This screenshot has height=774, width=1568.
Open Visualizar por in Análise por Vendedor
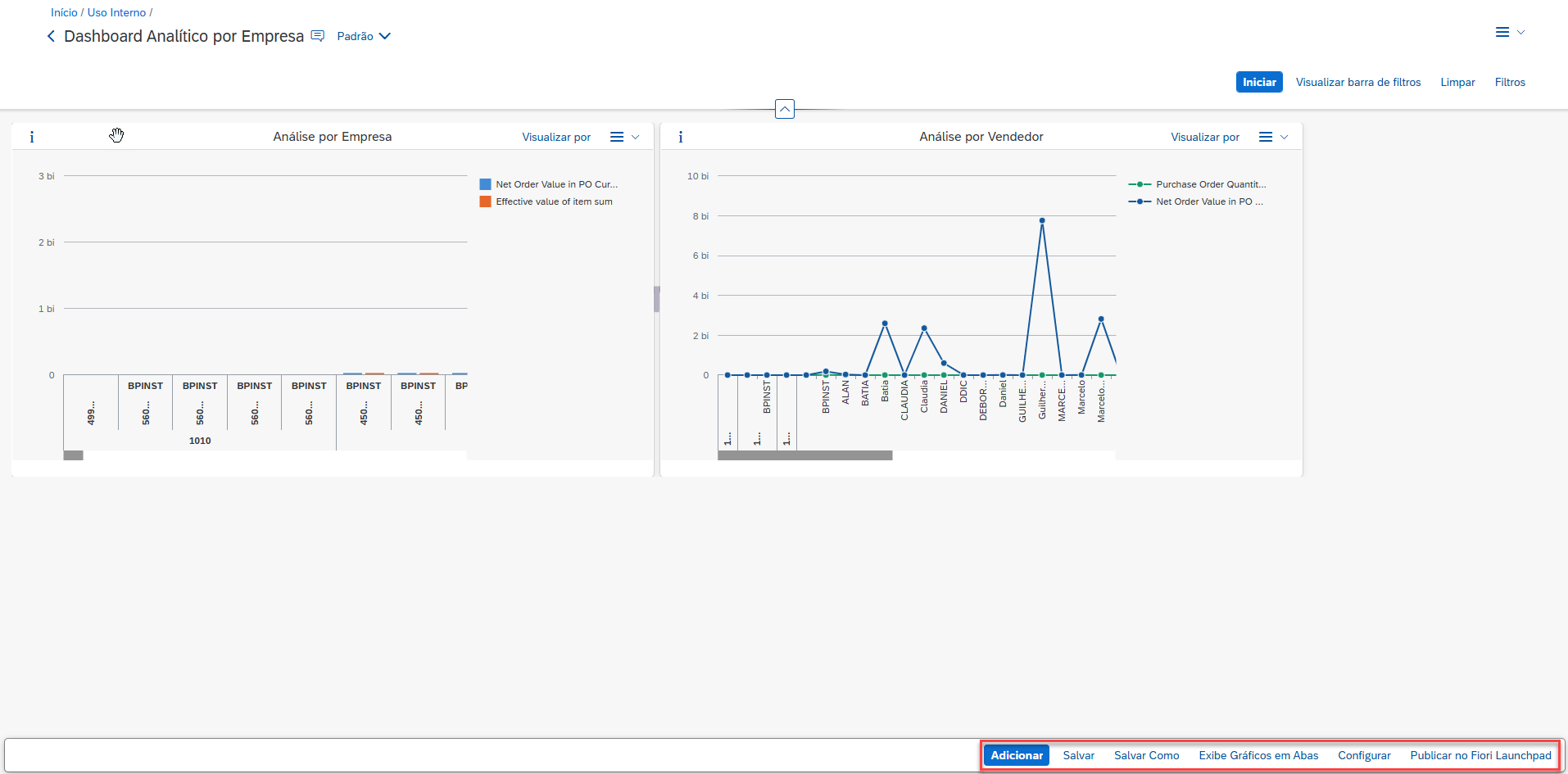(1204, 138)
